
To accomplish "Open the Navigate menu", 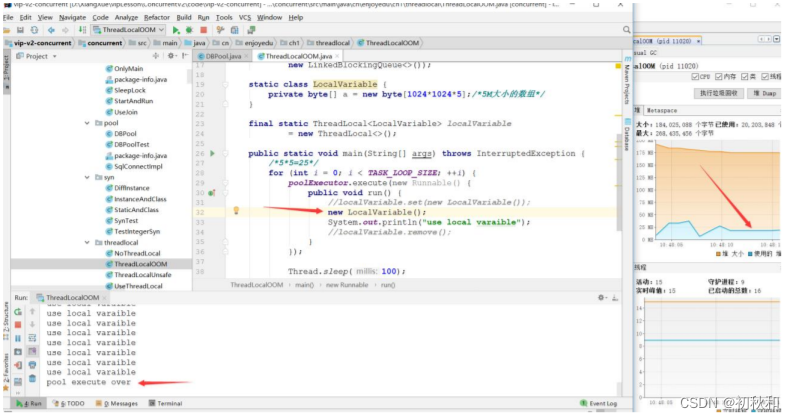I will pos(72,17).
